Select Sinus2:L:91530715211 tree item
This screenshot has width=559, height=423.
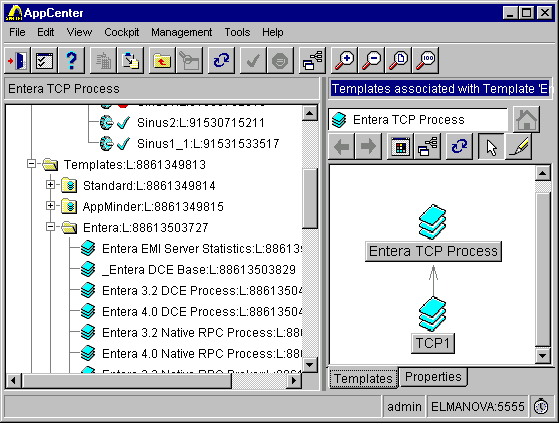[201, 123]
